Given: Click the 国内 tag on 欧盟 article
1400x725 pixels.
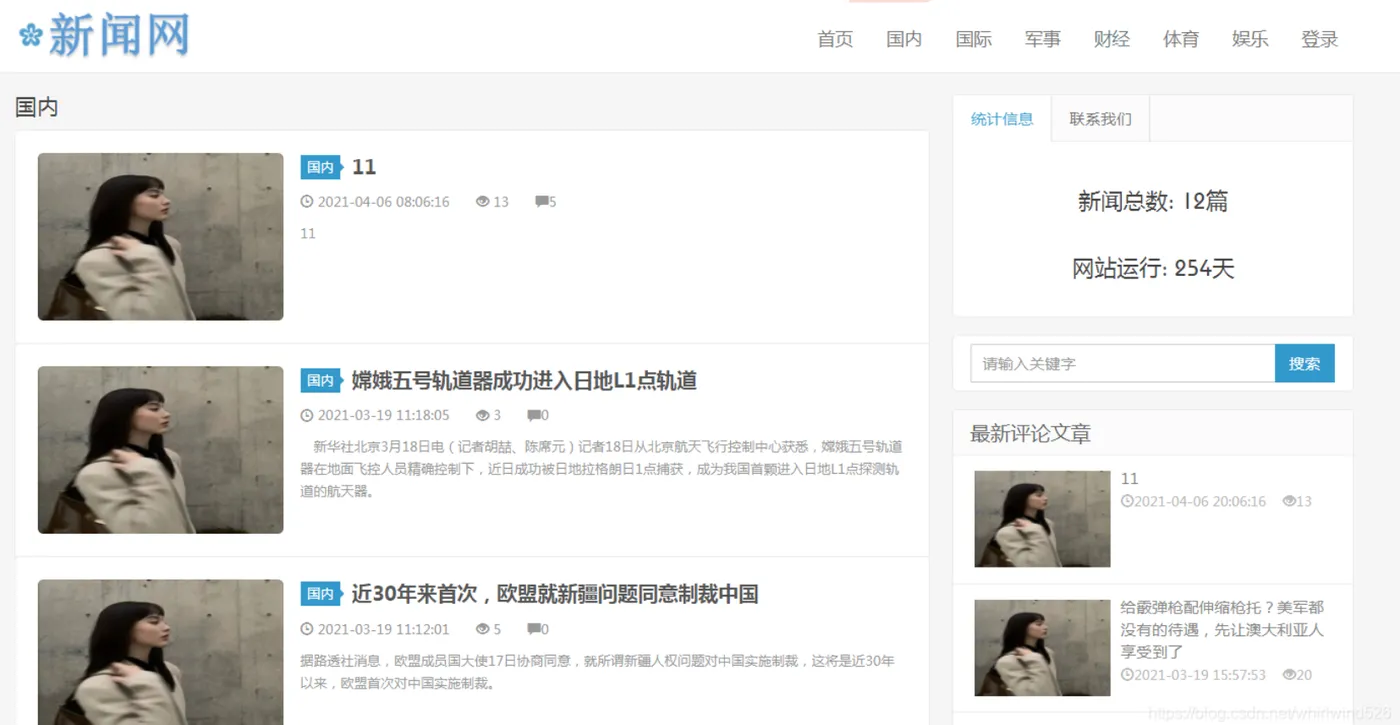Looking at the screenshot, I should [x=321, y=594].
